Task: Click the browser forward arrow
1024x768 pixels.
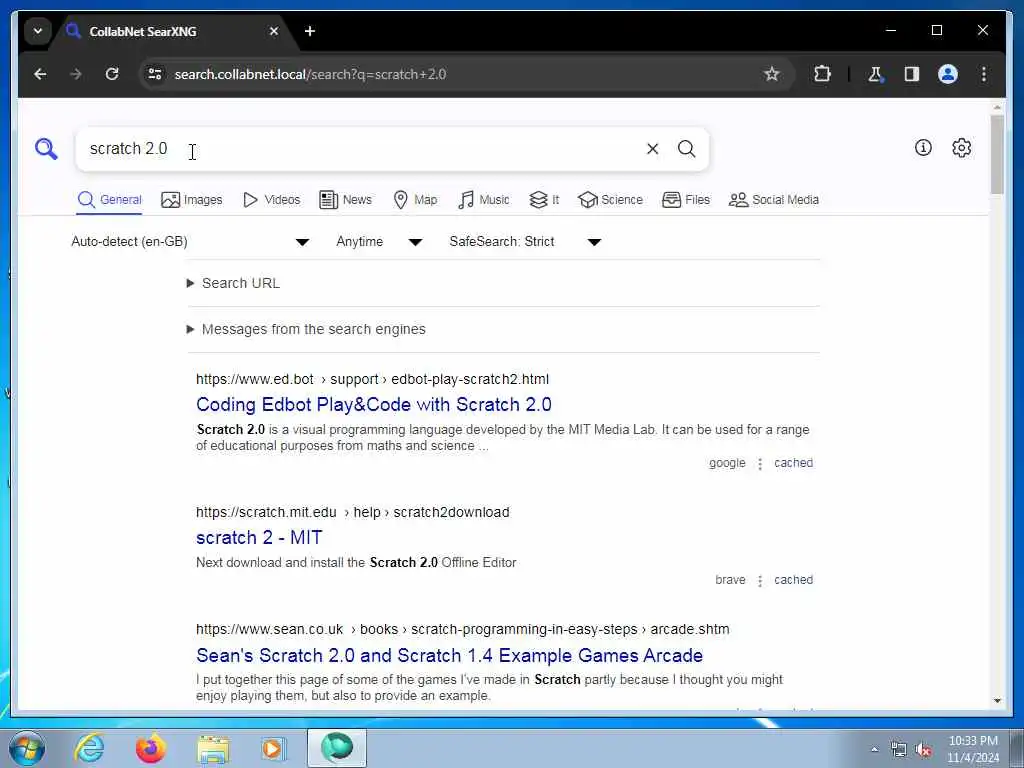Action: (76, 74)
